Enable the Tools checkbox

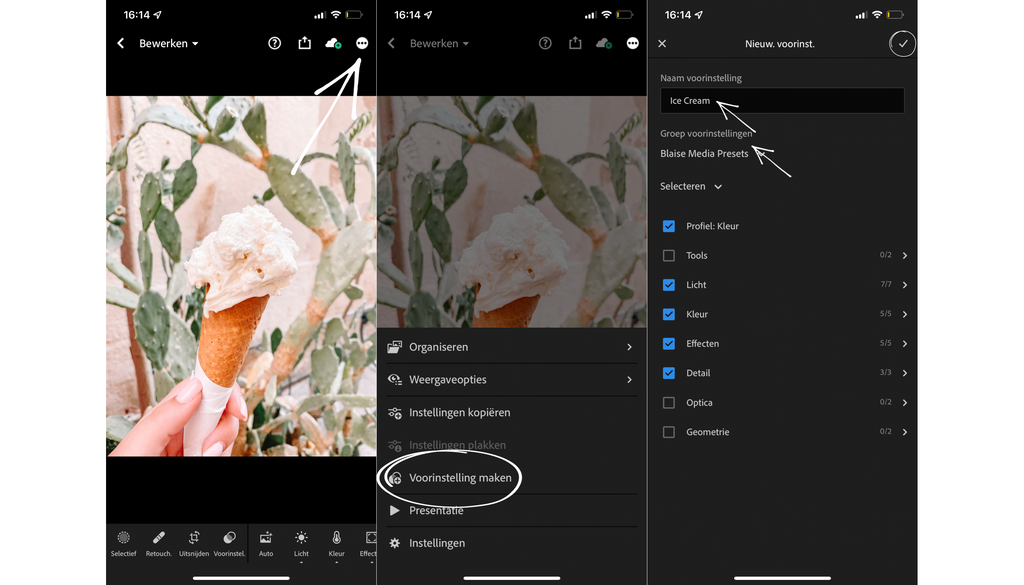[669, 256]
